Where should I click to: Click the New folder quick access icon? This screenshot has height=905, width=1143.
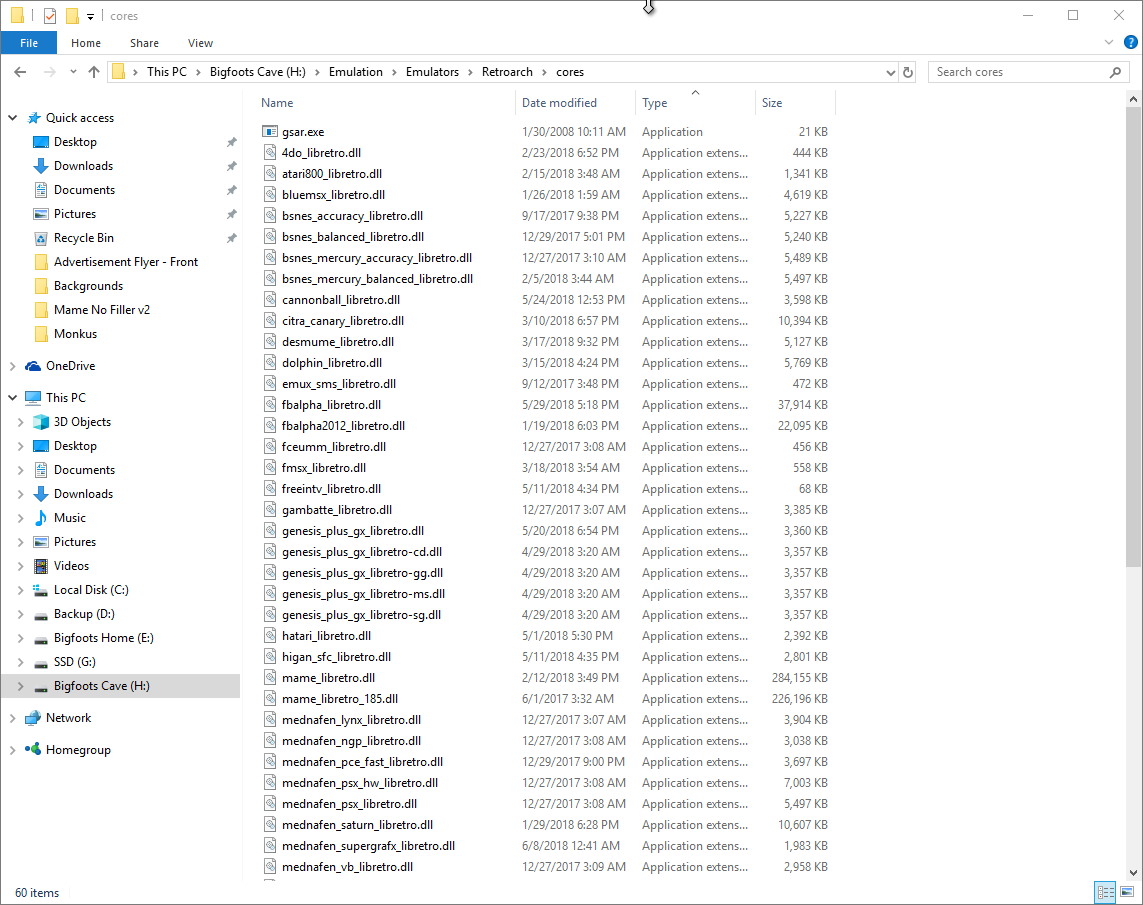click(x=72, y=15)
